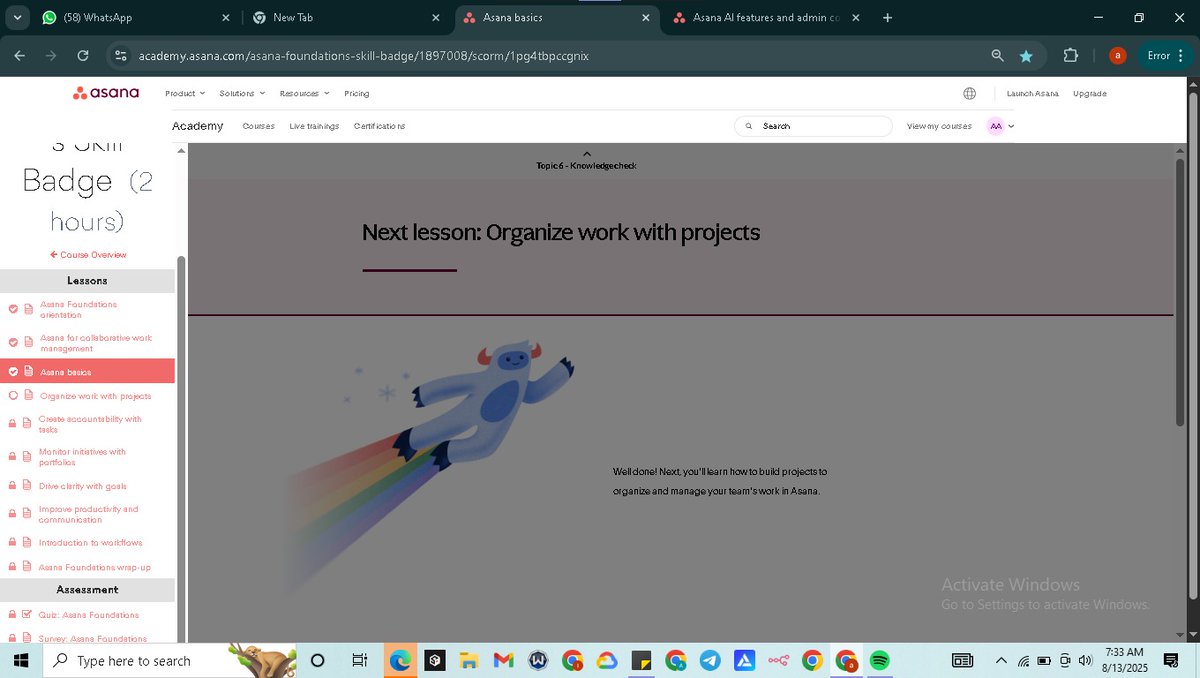Click the empty circle for Organize work with projects
This screenshot has width=1200, height=678.
(13, 395)
